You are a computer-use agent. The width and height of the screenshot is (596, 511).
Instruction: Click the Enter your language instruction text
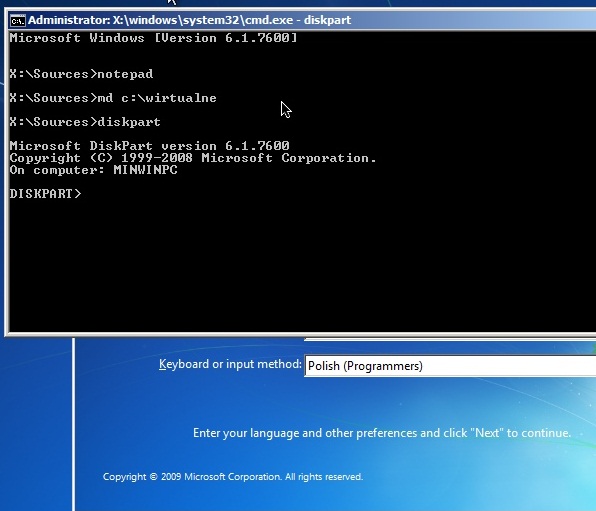[382, 433]
